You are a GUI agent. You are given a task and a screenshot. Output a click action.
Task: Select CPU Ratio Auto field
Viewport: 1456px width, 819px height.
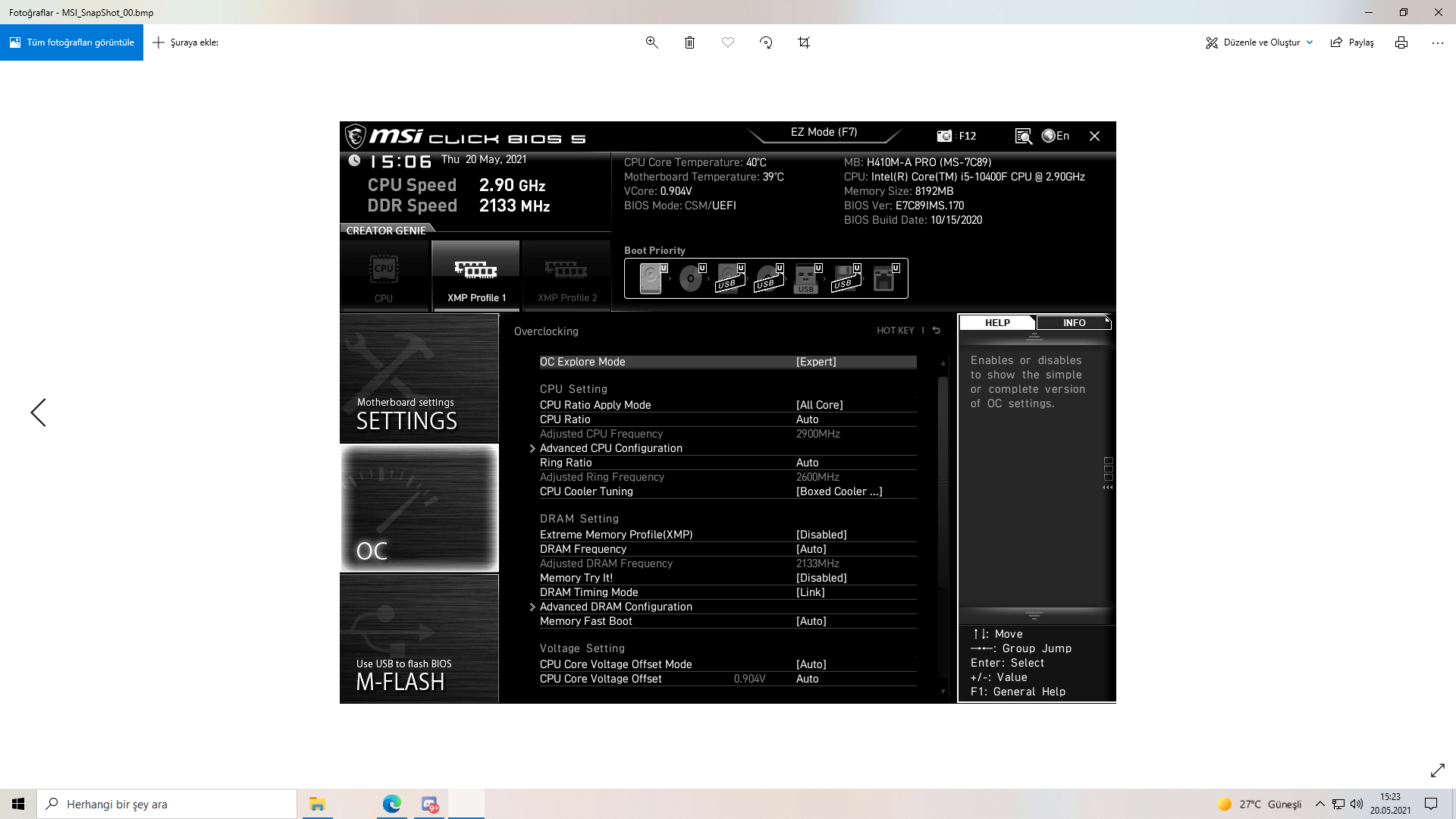[728, 419]
